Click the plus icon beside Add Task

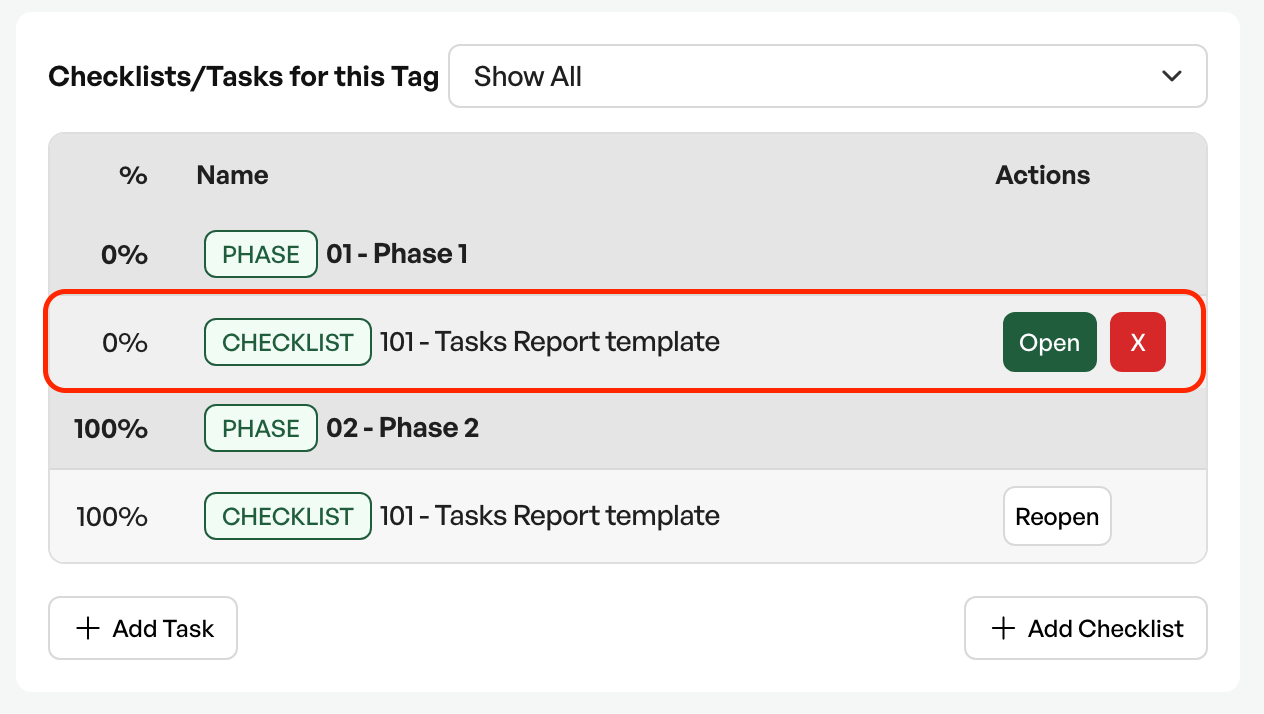pyautogui.click(x=88, y=628)
